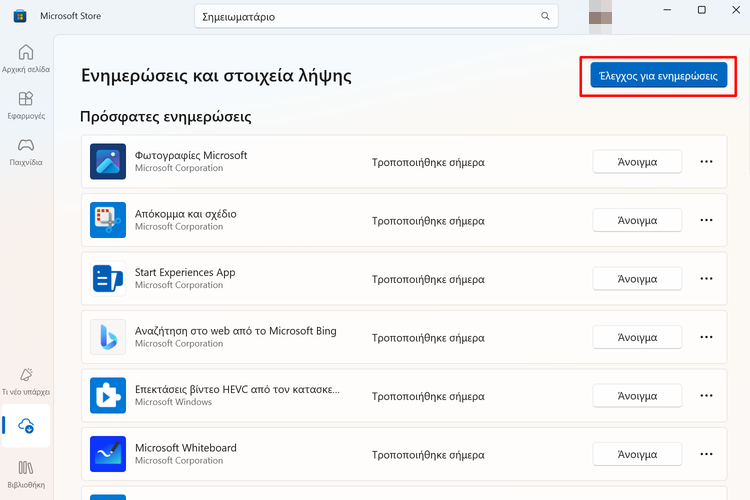Open Εφαρμογές apps section in sidebar
This screenshot has height=500, width=750.
[26, 105]
